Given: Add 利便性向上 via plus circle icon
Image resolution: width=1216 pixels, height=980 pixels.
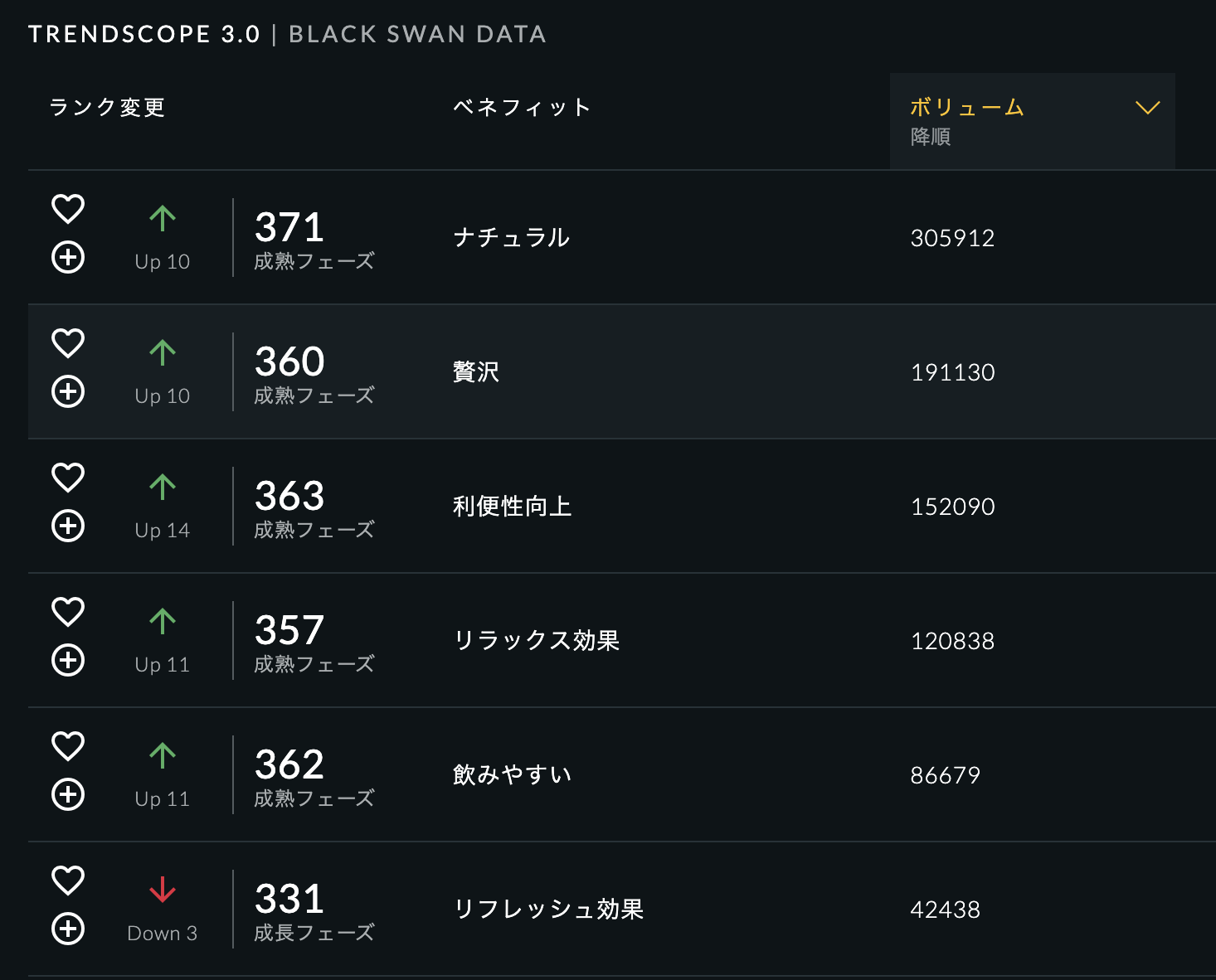Looking at the screenshot, I should click(x=68, y=526).
